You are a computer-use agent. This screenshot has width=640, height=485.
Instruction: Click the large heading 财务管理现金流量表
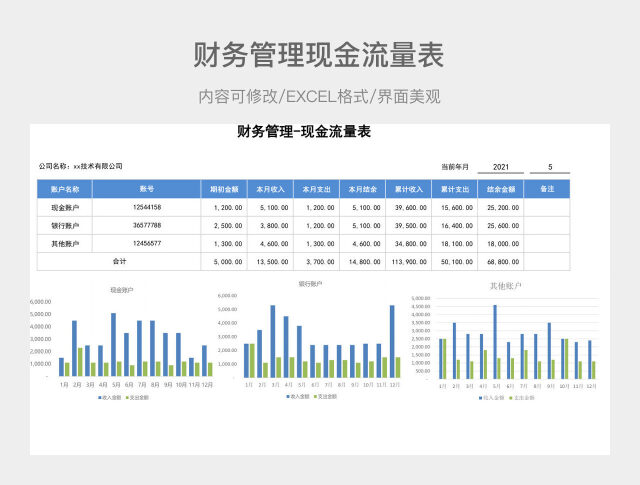click(318, 54)
